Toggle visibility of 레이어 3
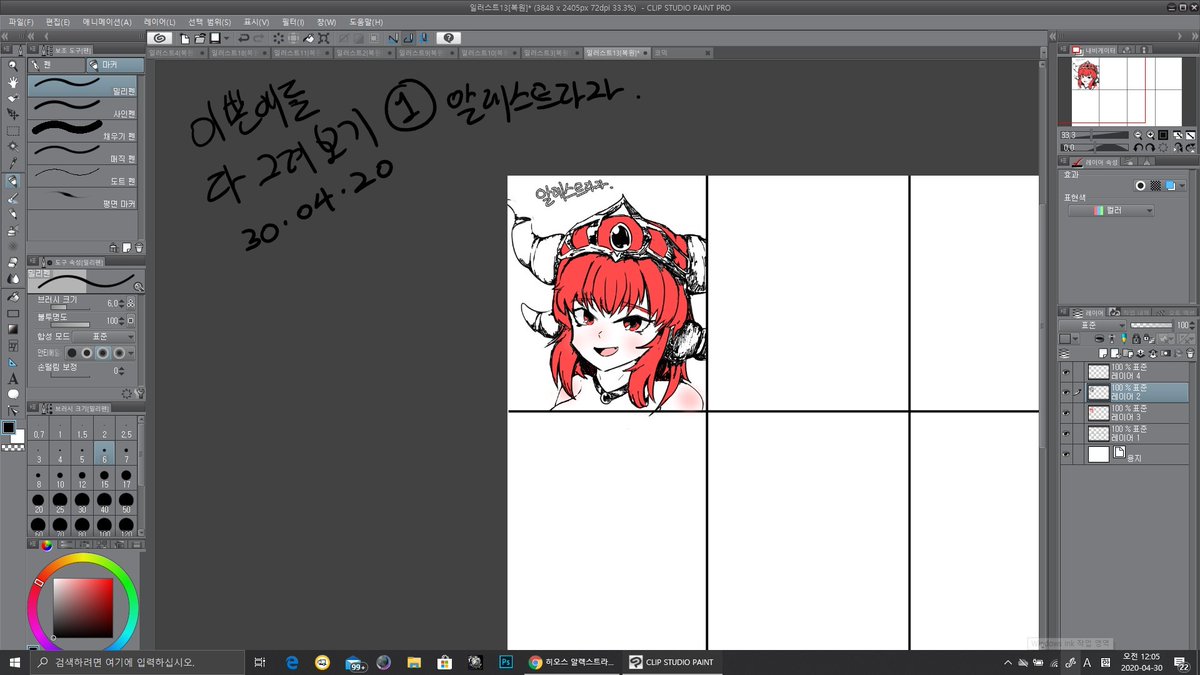1200x675 pixels. coord(1066,412)
